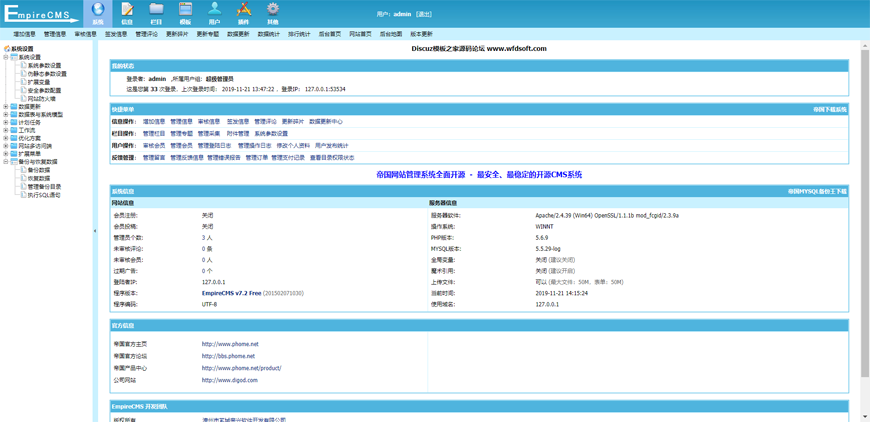Select 后台首页 in the top shortcut bar
The image size is (870, 422).
coord(330,34)
